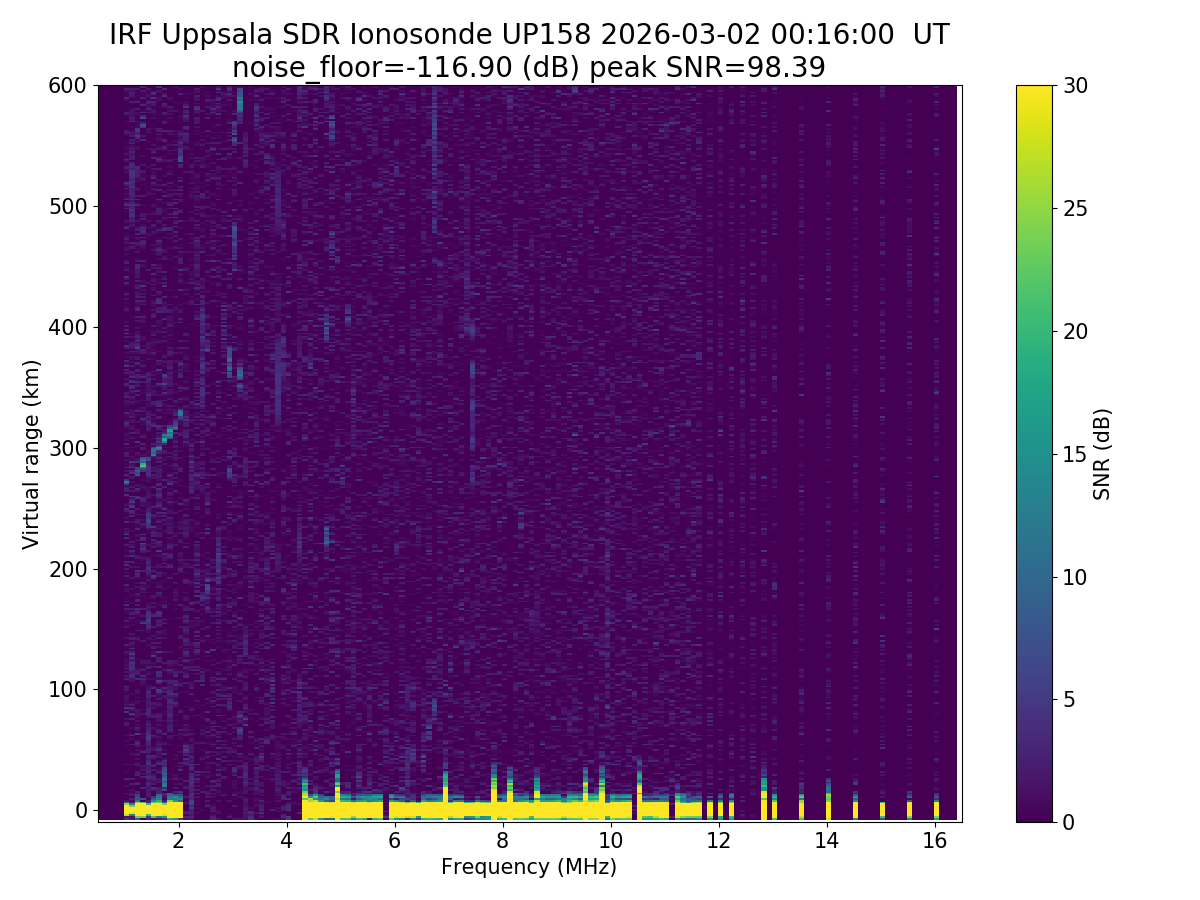The image size is (1200, 900).
Task: Click the yellow ground band at 8 MHz
Action: pos(502,806)
